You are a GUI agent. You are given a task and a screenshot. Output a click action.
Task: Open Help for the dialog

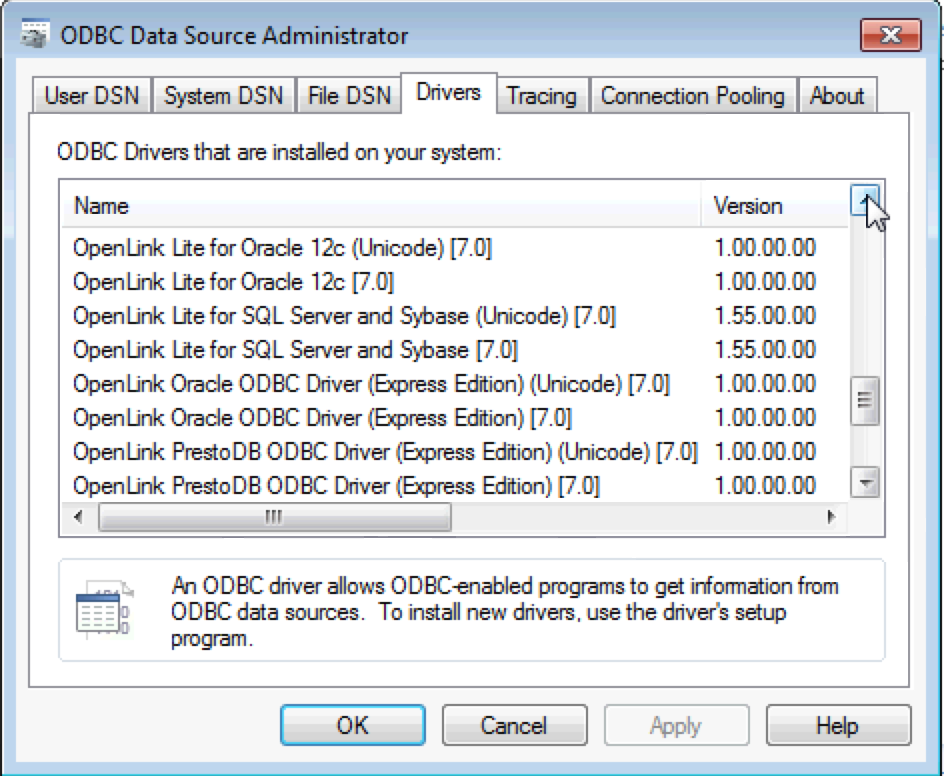coord(837,725)
